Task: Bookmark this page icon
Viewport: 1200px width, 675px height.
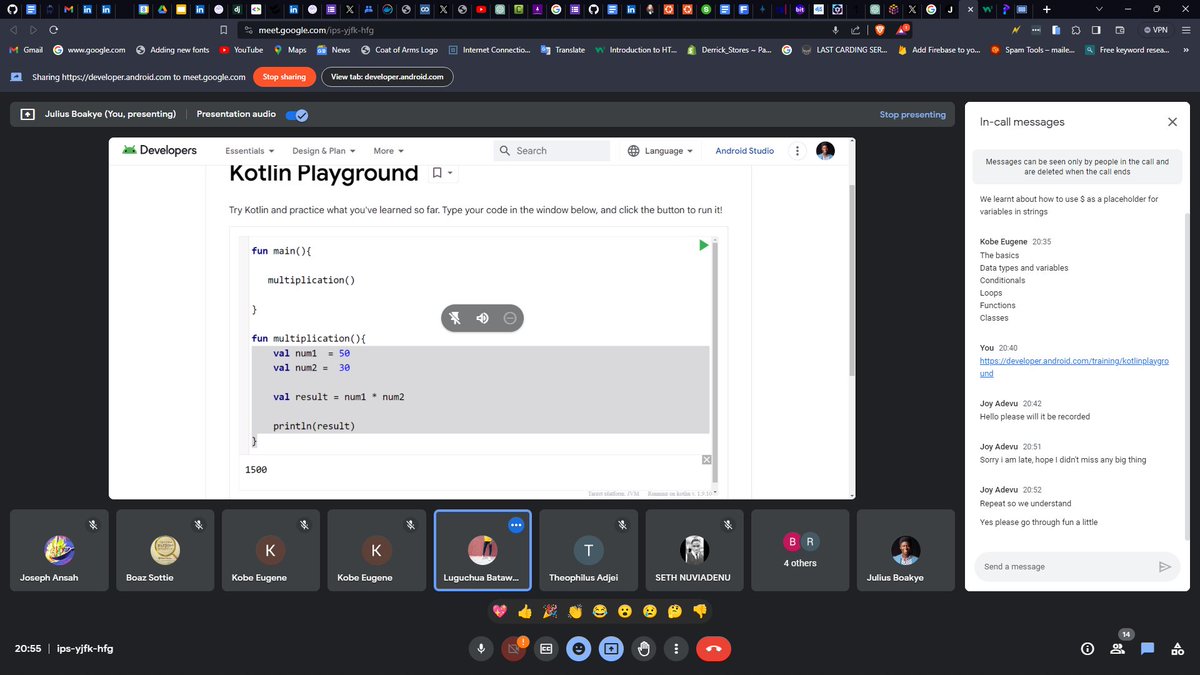Action: point(225,30)
